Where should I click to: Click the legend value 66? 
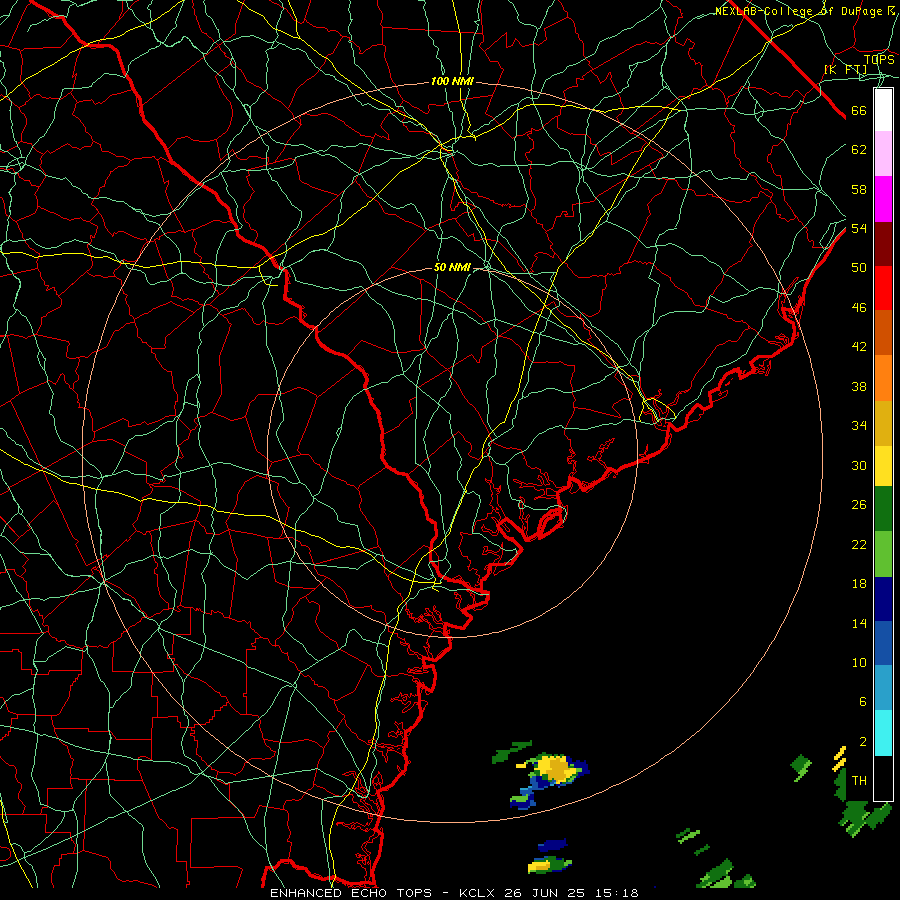859,110
